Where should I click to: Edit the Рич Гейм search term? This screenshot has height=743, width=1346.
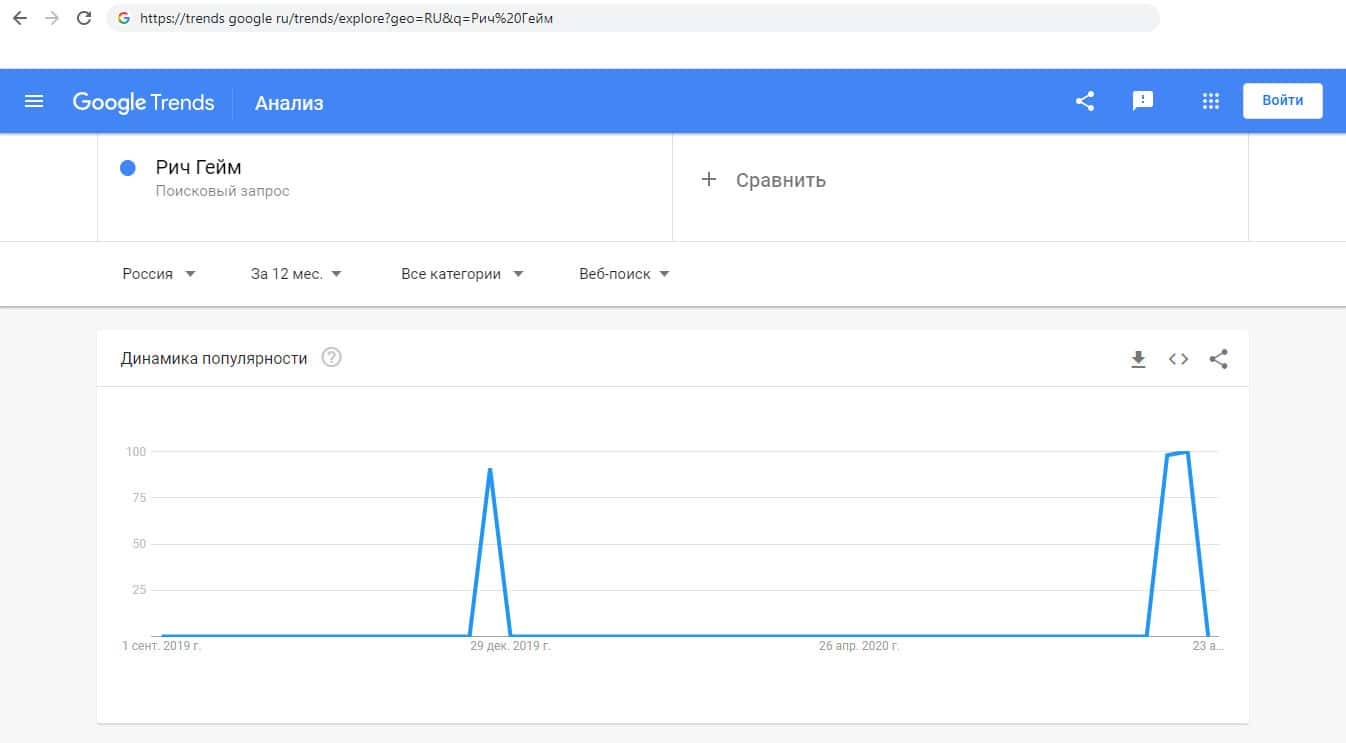coord(198,167)
